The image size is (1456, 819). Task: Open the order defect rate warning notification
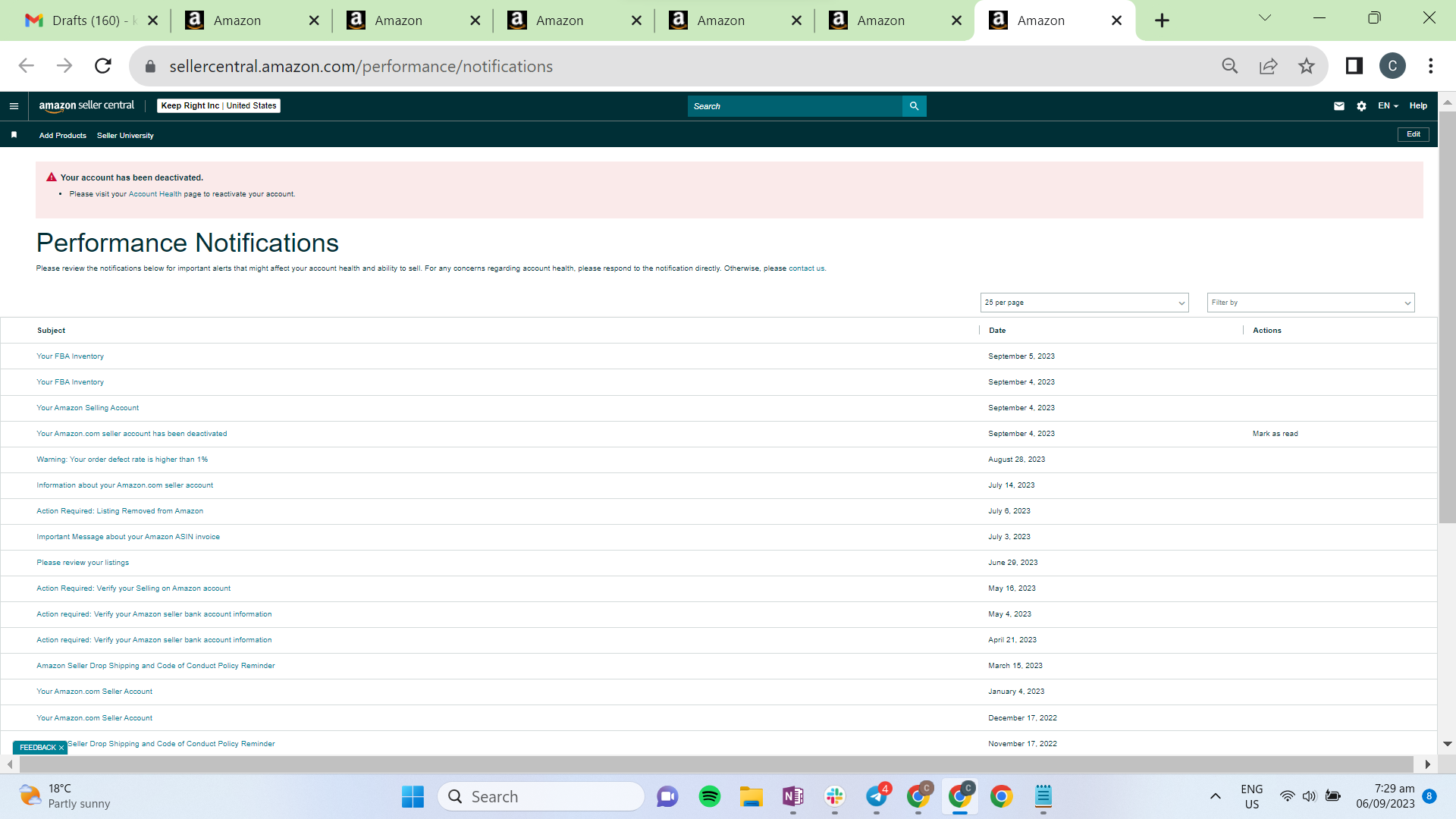(x=122, y=460)
